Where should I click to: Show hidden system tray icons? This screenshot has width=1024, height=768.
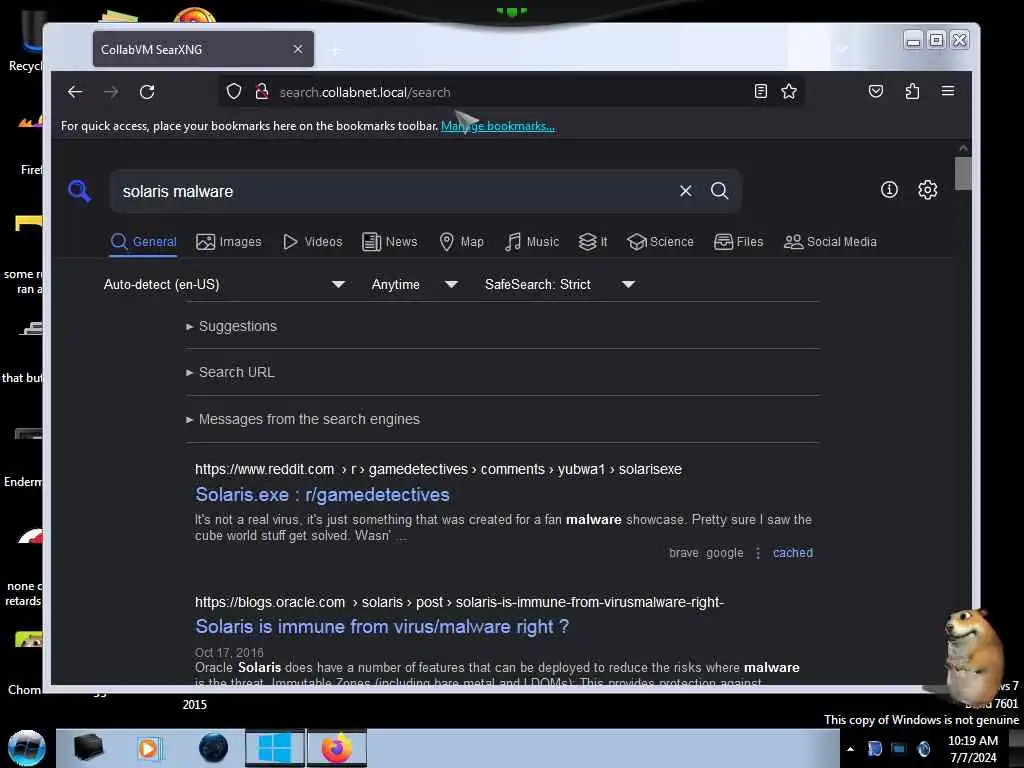click(850, 749)
